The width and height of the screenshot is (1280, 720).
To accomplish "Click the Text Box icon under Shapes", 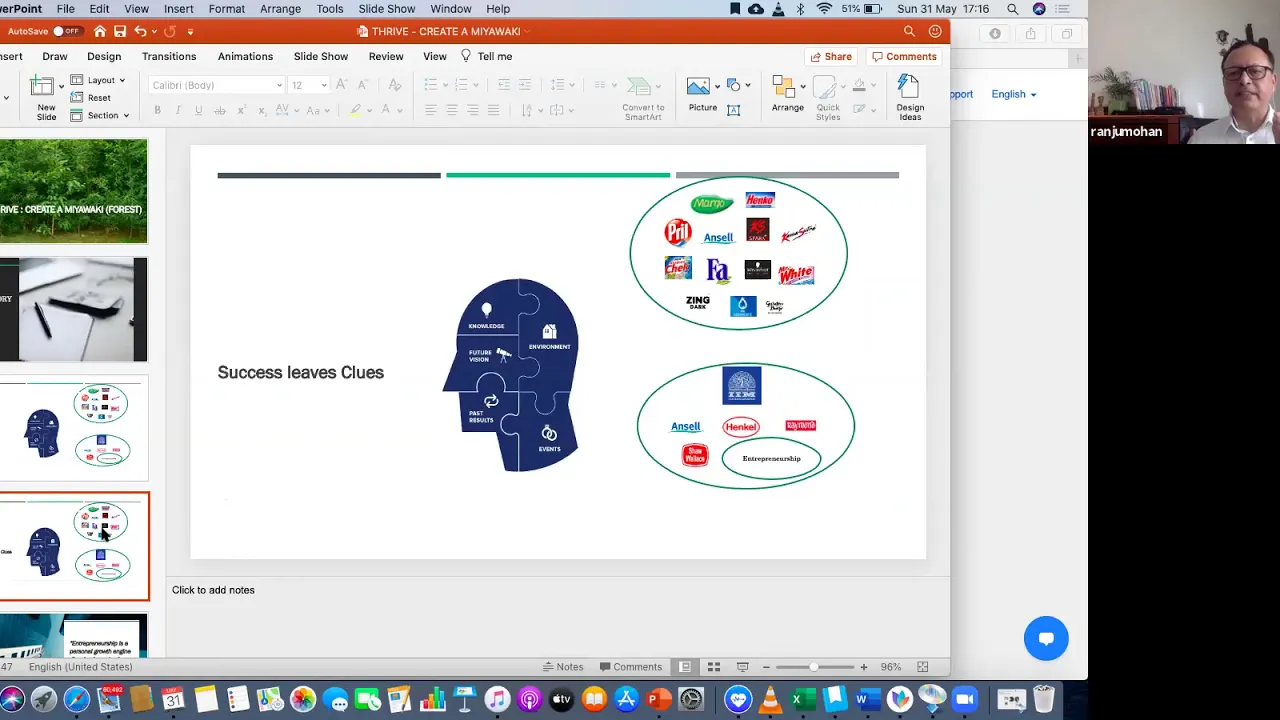I will (x=733, y=110).
